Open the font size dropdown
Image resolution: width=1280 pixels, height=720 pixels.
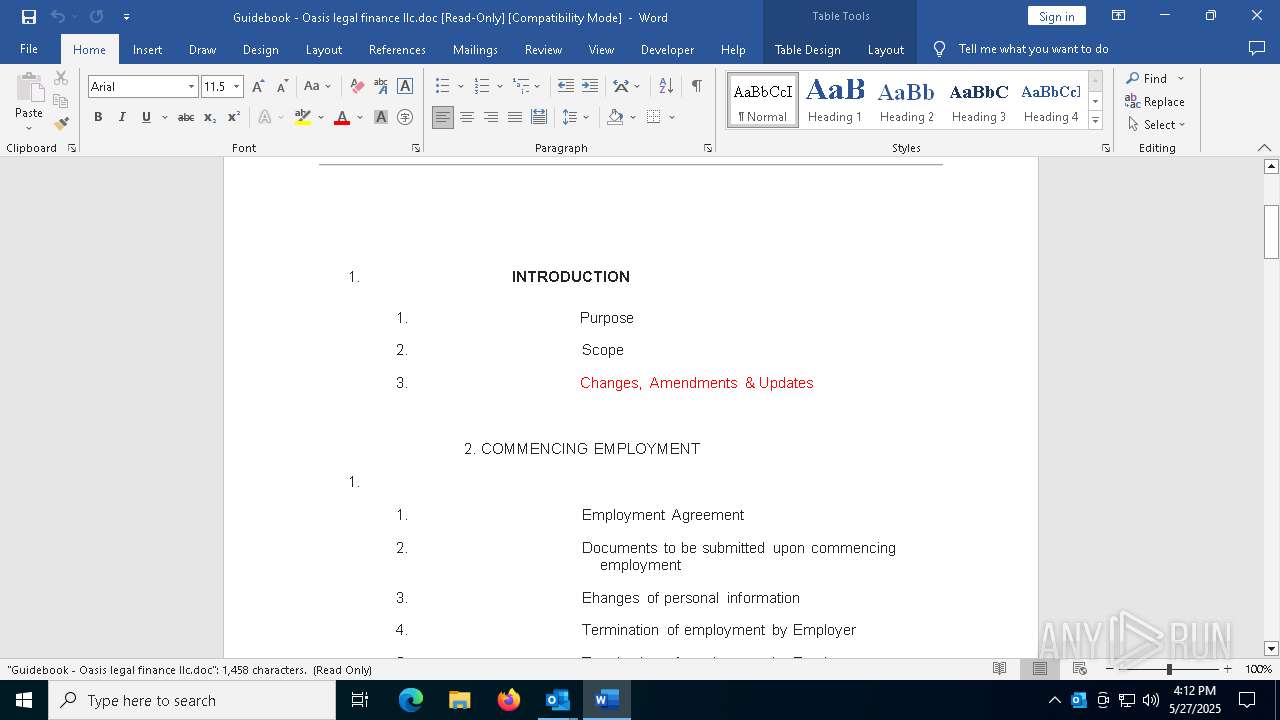pyautogui.click(x=237, y=87)
